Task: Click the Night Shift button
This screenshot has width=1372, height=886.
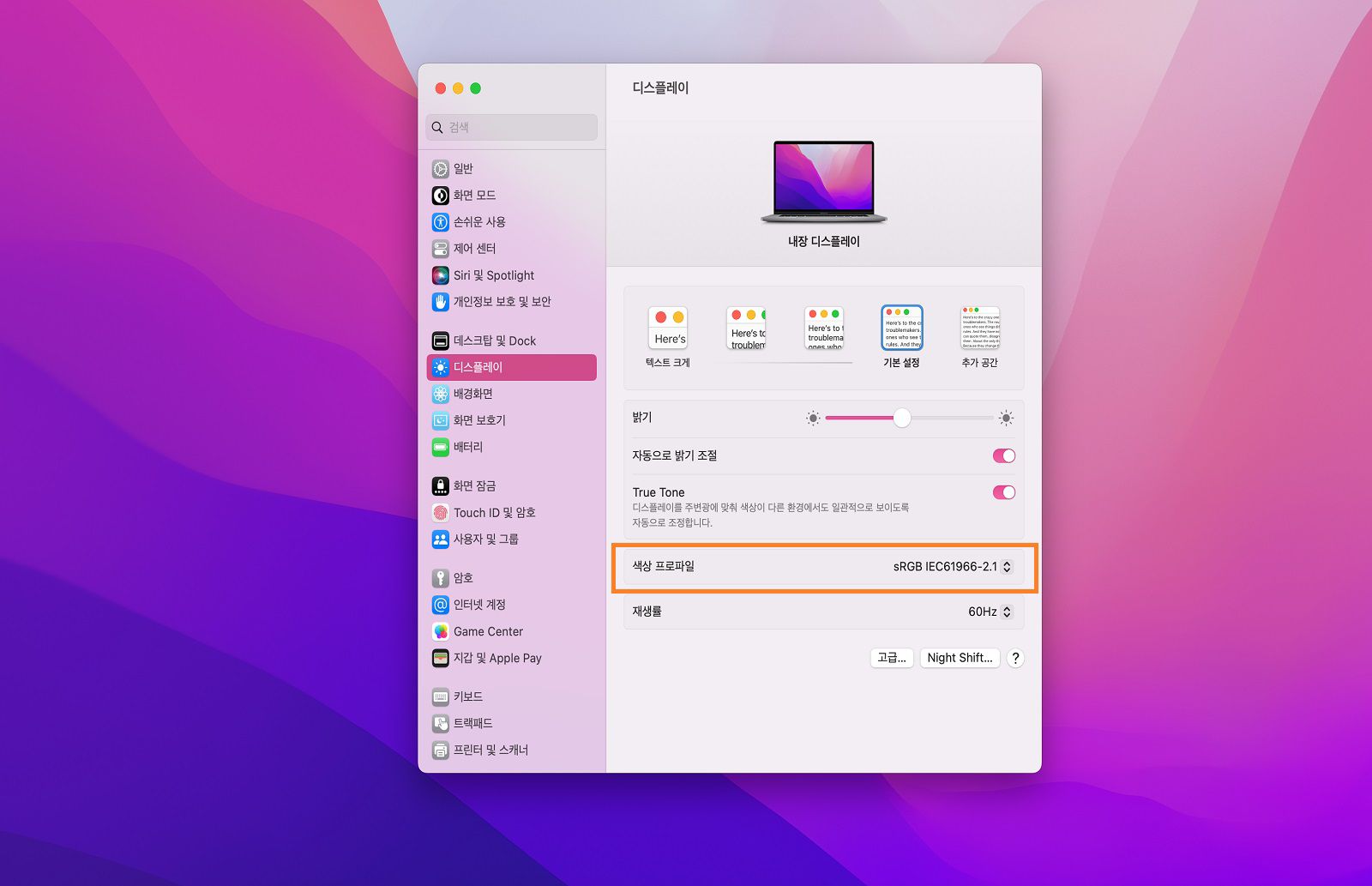Action: (x=960, y=658)
